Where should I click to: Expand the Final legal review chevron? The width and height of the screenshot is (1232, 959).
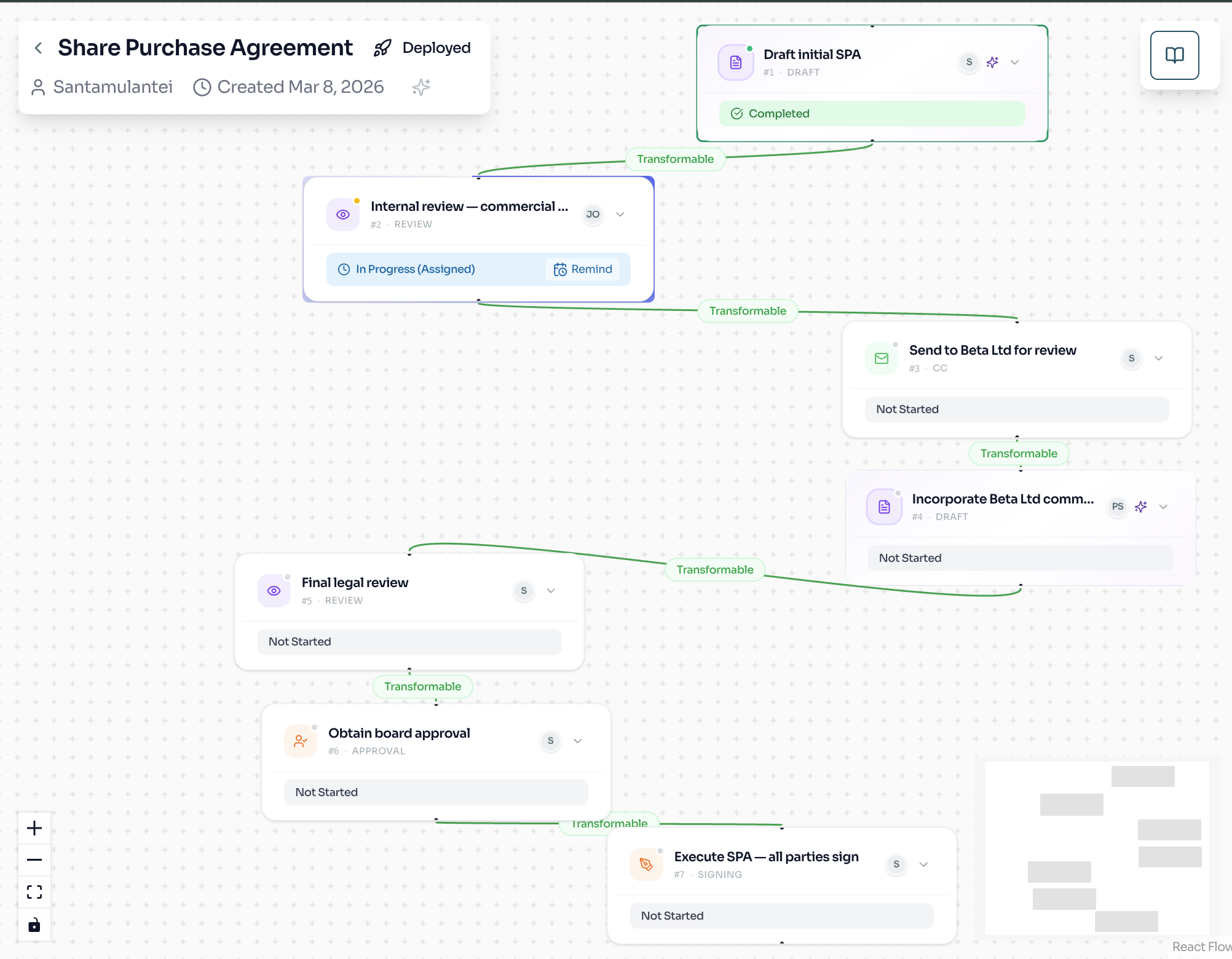point(551,591)
